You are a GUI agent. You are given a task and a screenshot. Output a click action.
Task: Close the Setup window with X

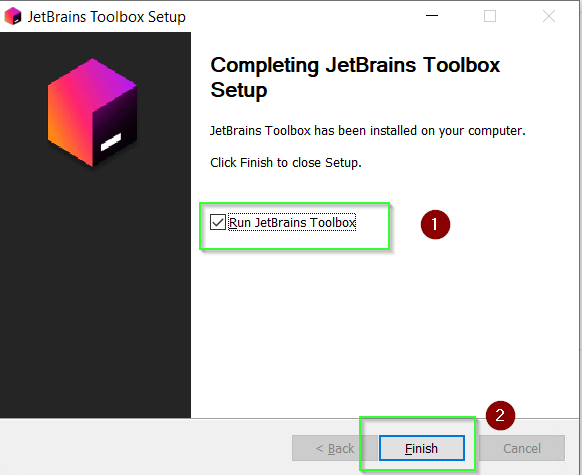549,16
